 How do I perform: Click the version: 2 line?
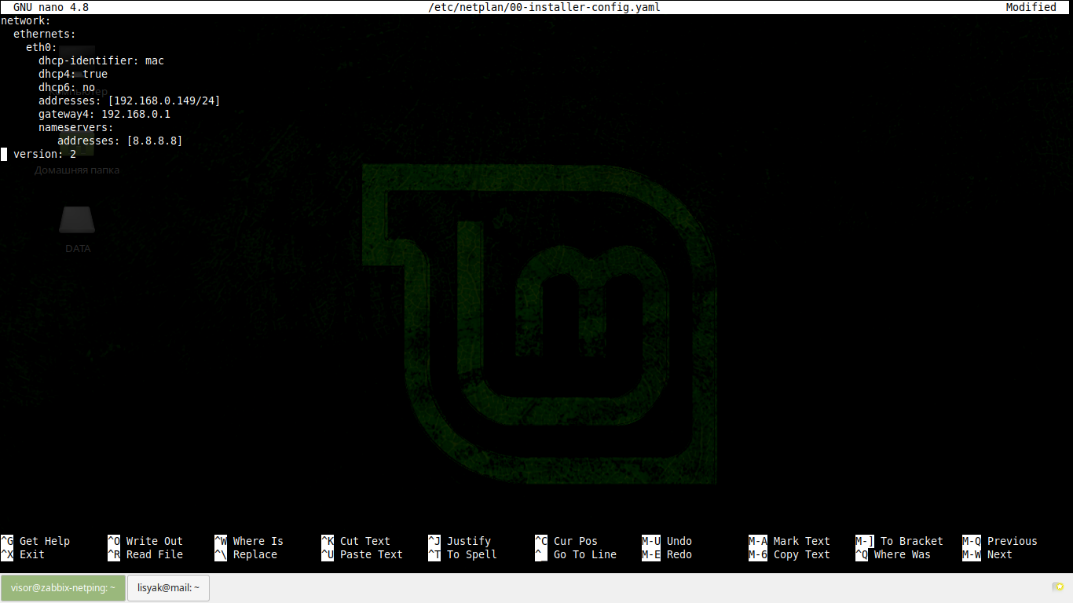click(x=44, y=154)
